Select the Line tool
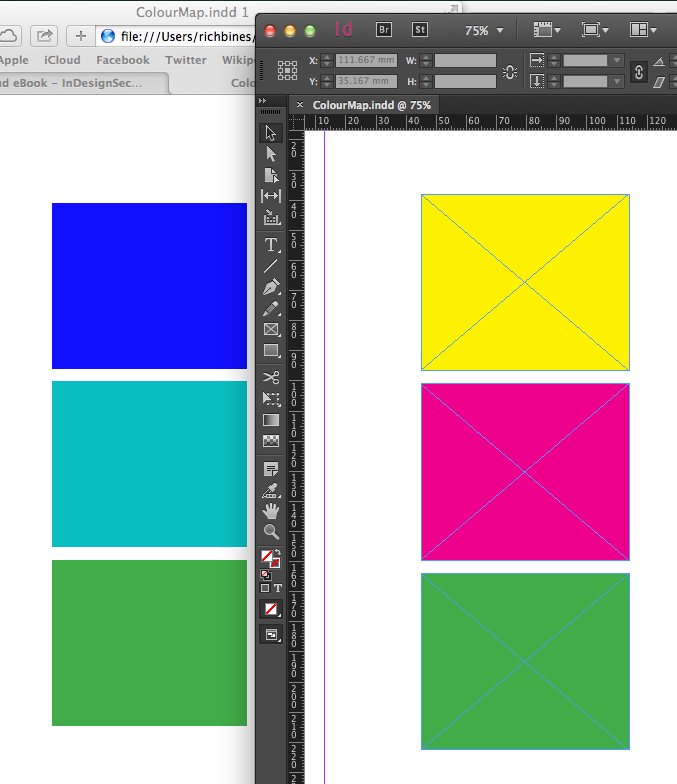 coord(270,266)
